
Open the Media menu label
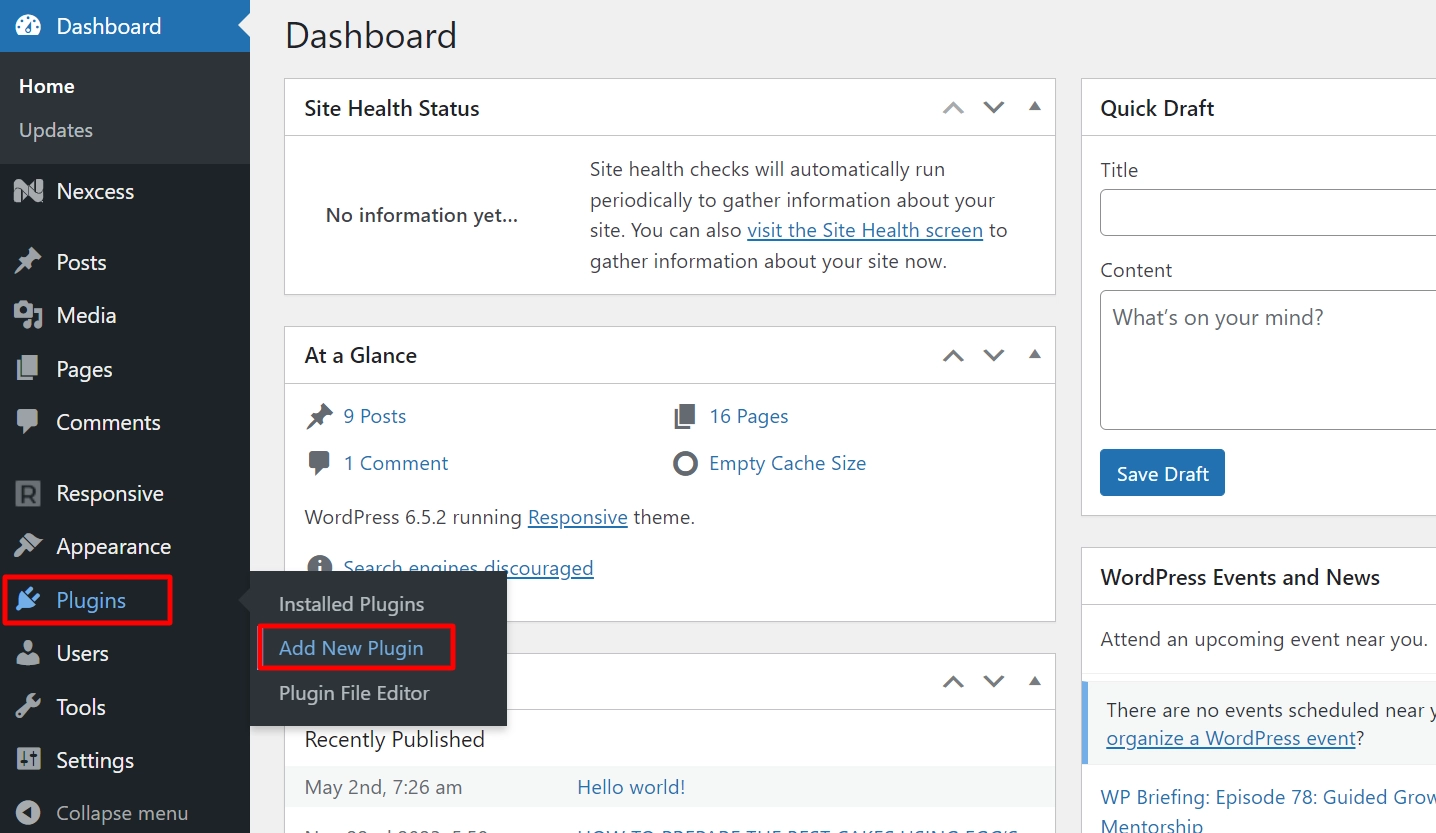tap(86, 315)
